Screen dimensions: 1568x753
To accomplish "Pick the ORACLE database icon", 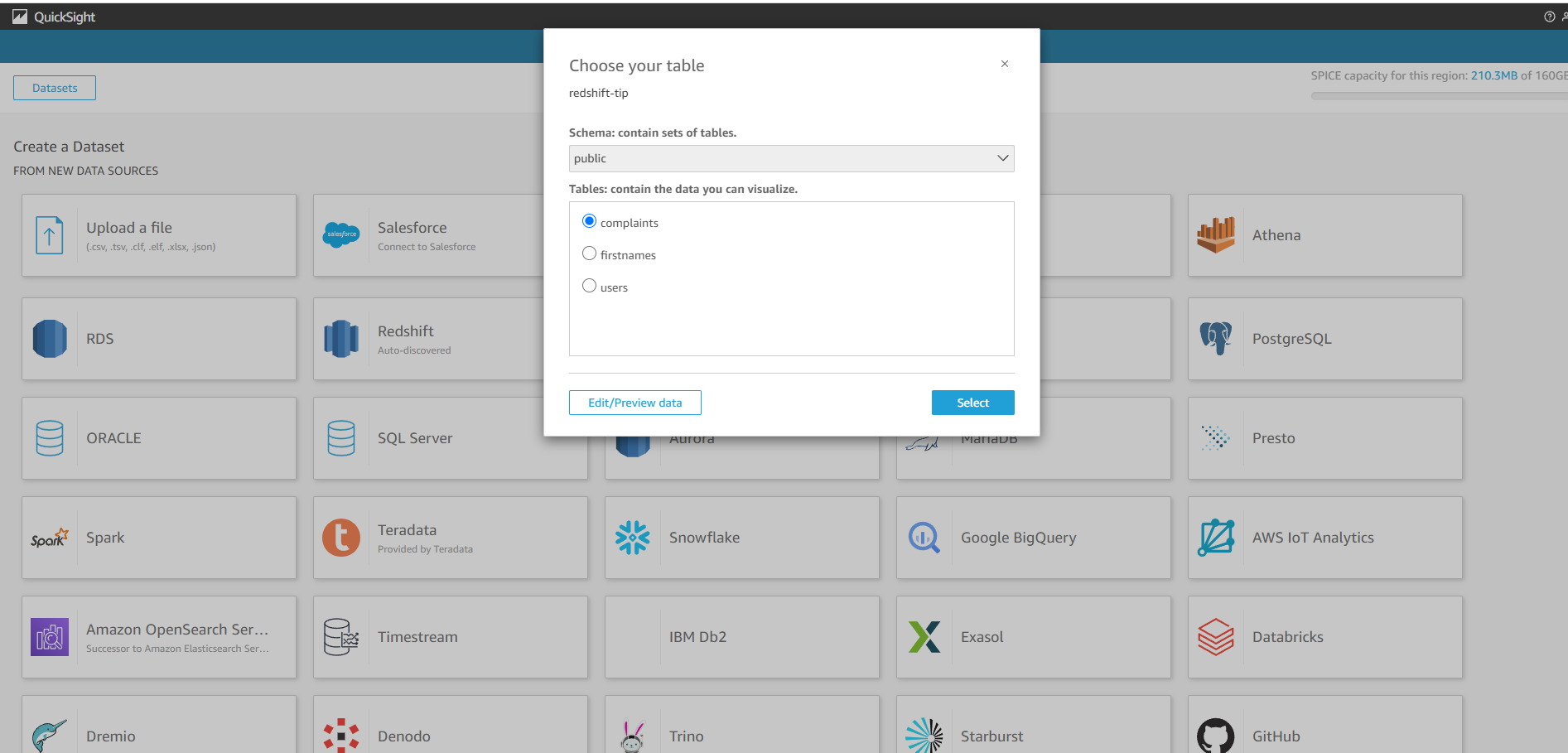I will [x=50, y=438].
